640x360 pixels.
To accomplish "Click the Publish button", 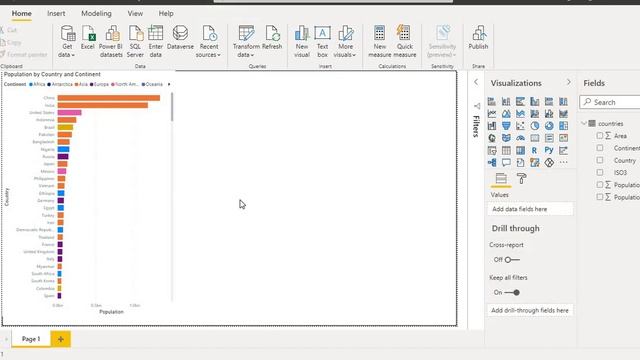I will tap(478, 39).
